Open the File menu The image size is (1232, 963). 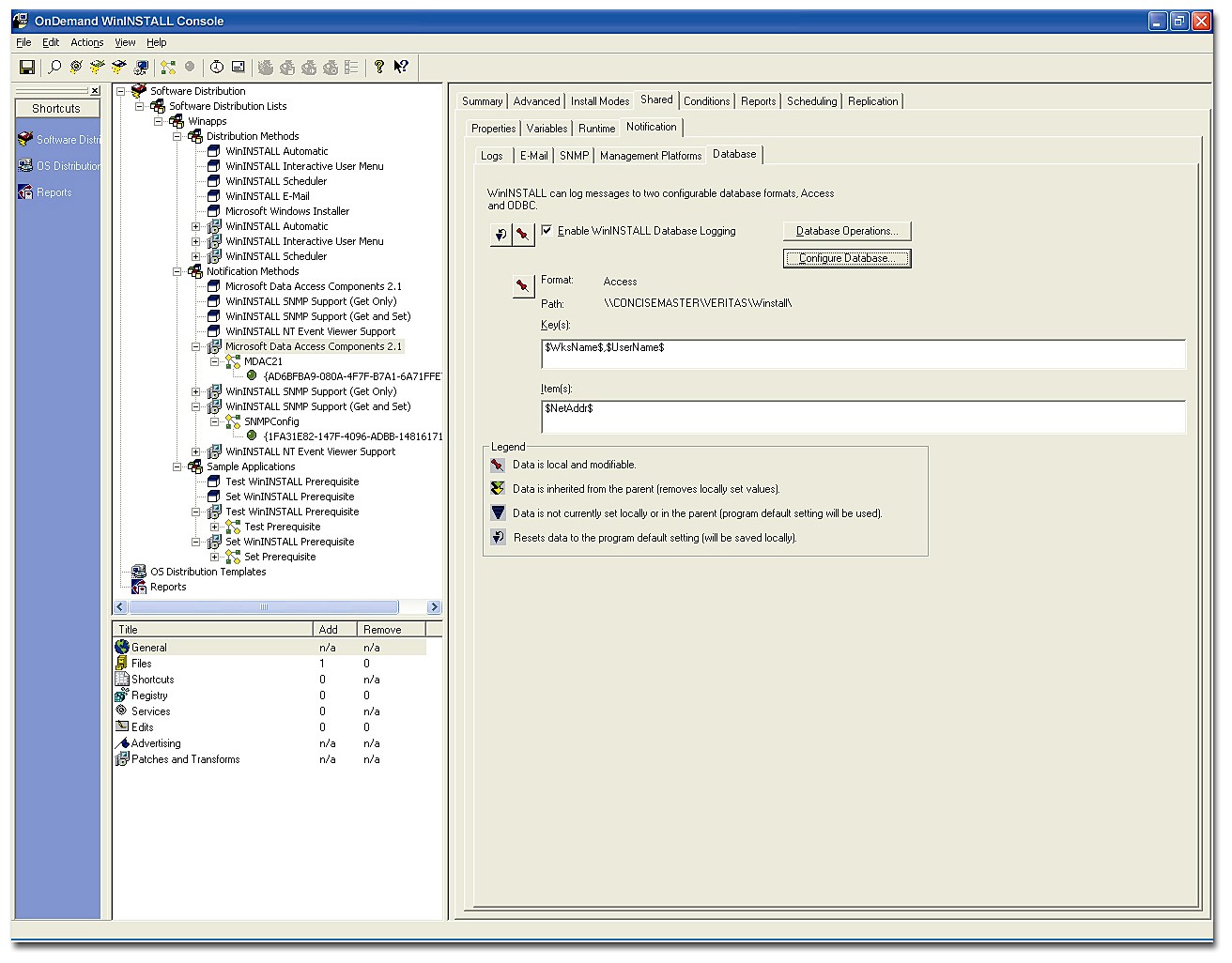(23, 42)
